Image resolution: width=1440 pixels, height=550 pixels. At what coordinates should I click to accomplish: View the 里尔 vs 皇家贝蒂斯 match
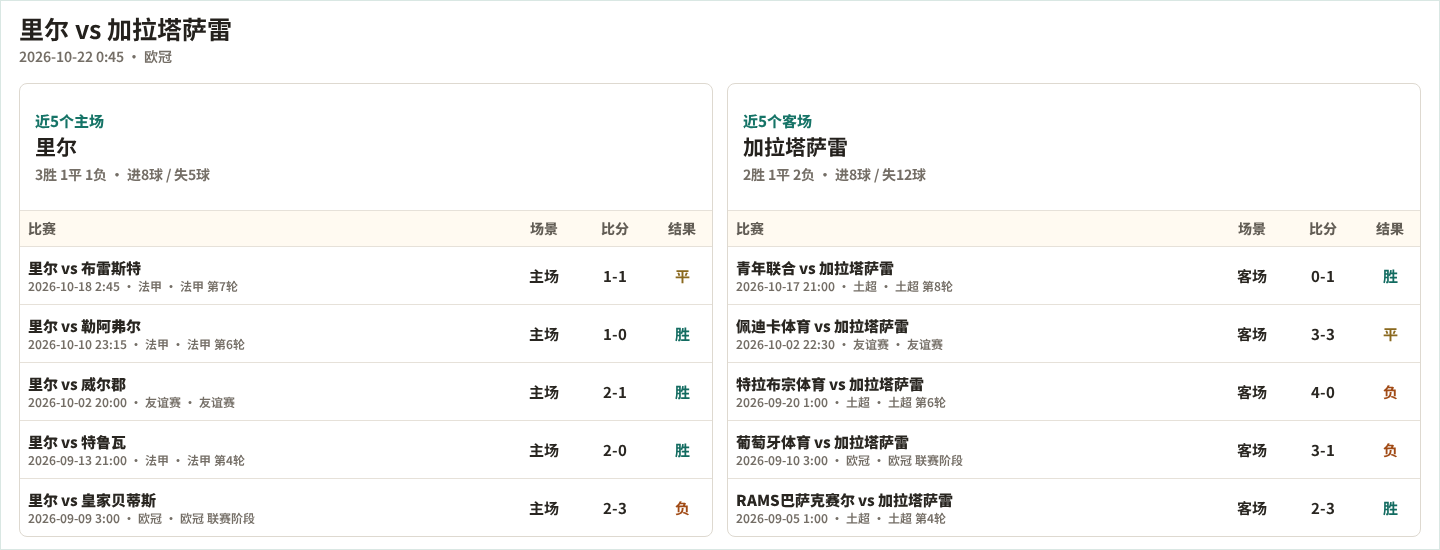pos(366,508)
